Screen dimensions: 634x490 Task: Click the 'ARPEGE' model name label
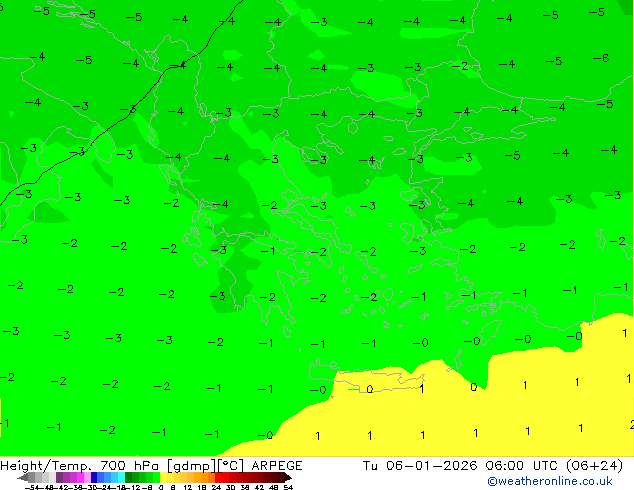point(277,466)
